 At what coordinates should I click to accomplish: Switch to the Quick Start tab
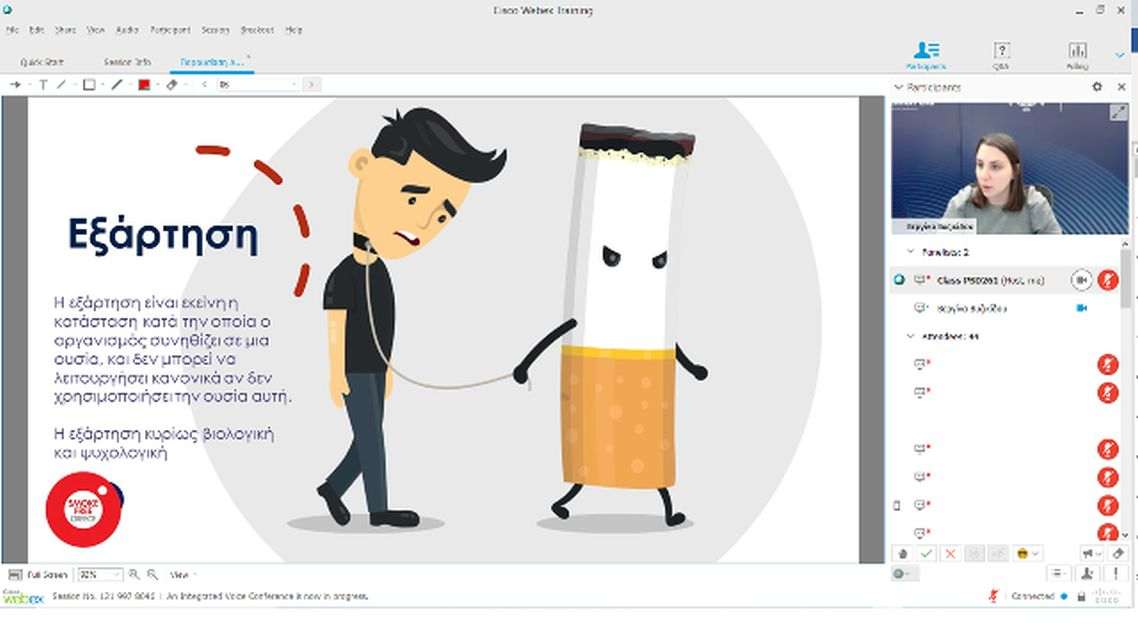pos(42,62)
